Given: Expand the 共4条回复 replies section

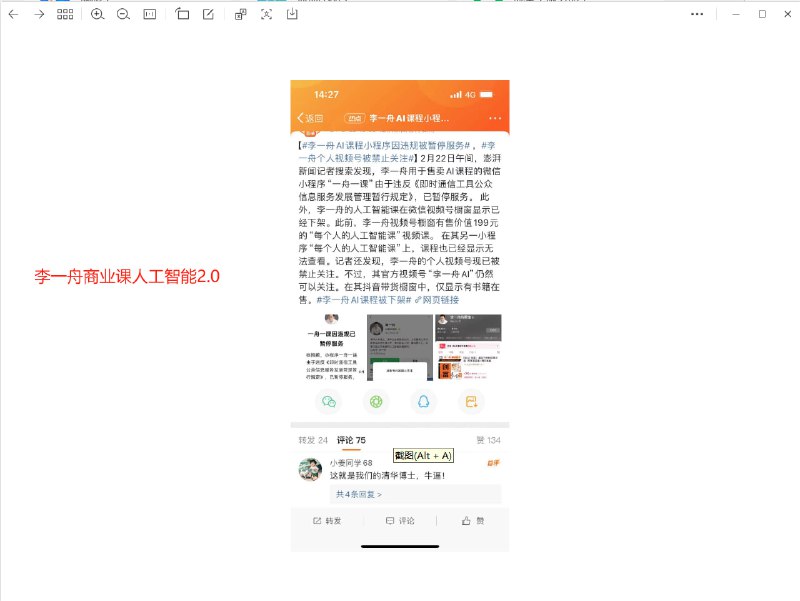Looking at the screenshot, I should click(x=359, y=492).
